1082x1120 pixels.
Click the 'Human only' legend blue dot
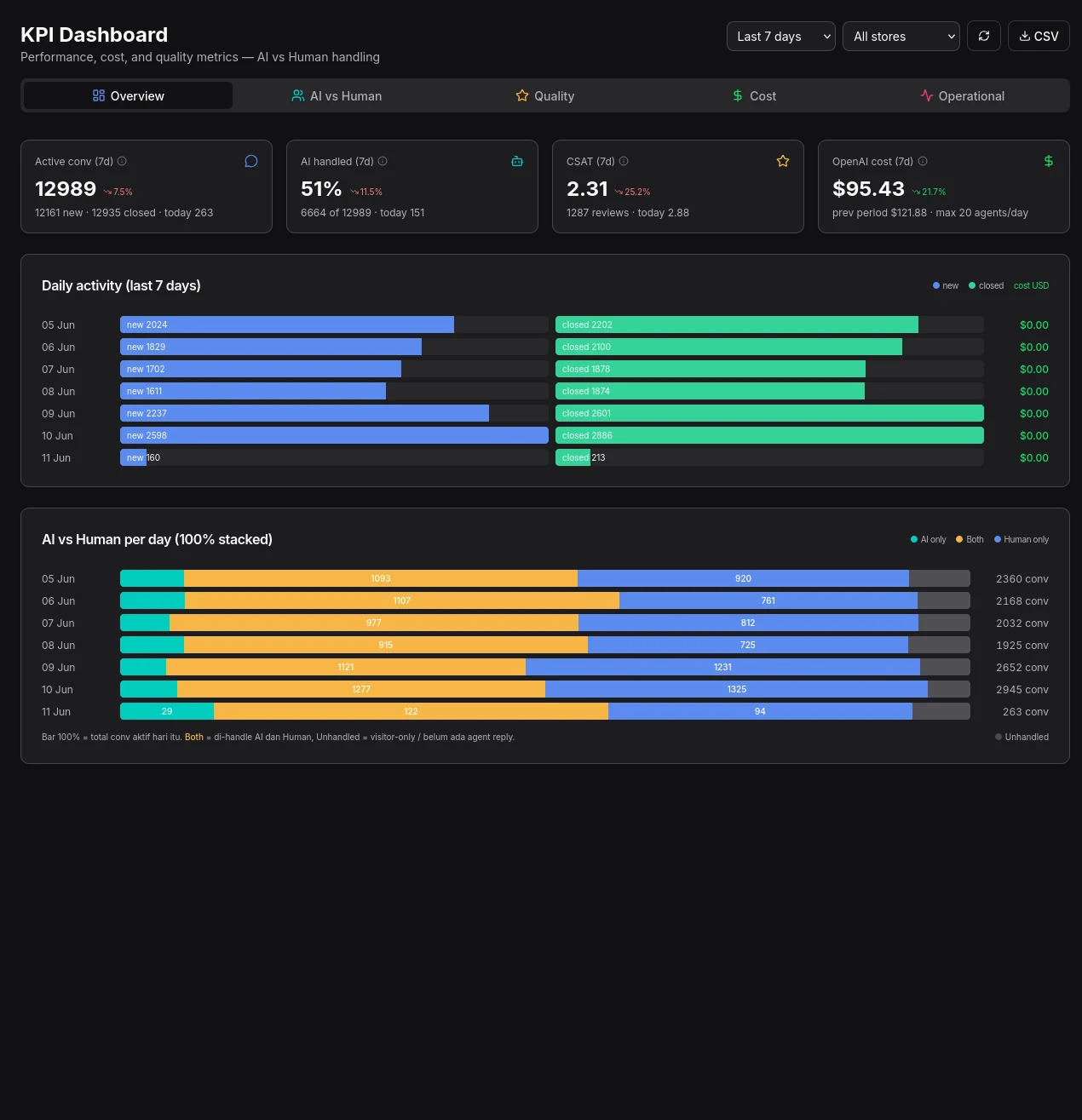(998, 539)
